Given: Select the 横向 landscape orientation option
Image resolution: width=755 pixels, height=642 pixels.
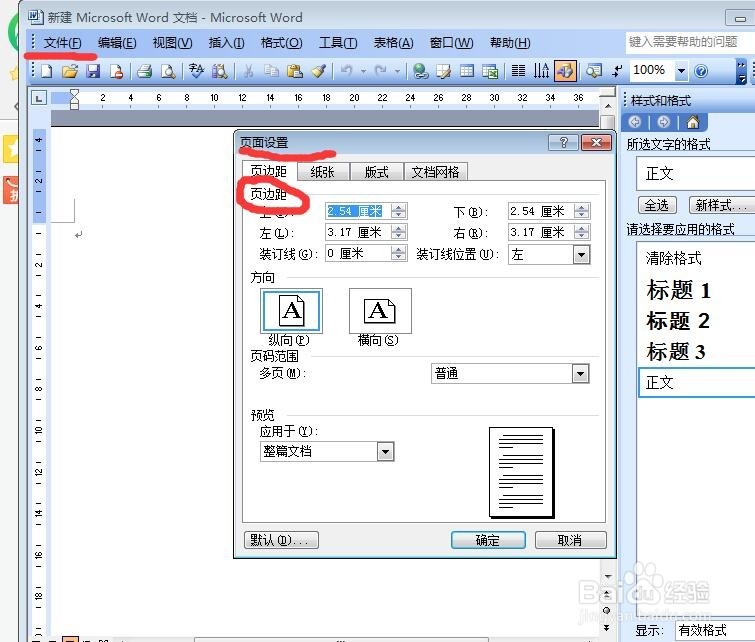Looking at the screenshot, I should pos(380,311).
